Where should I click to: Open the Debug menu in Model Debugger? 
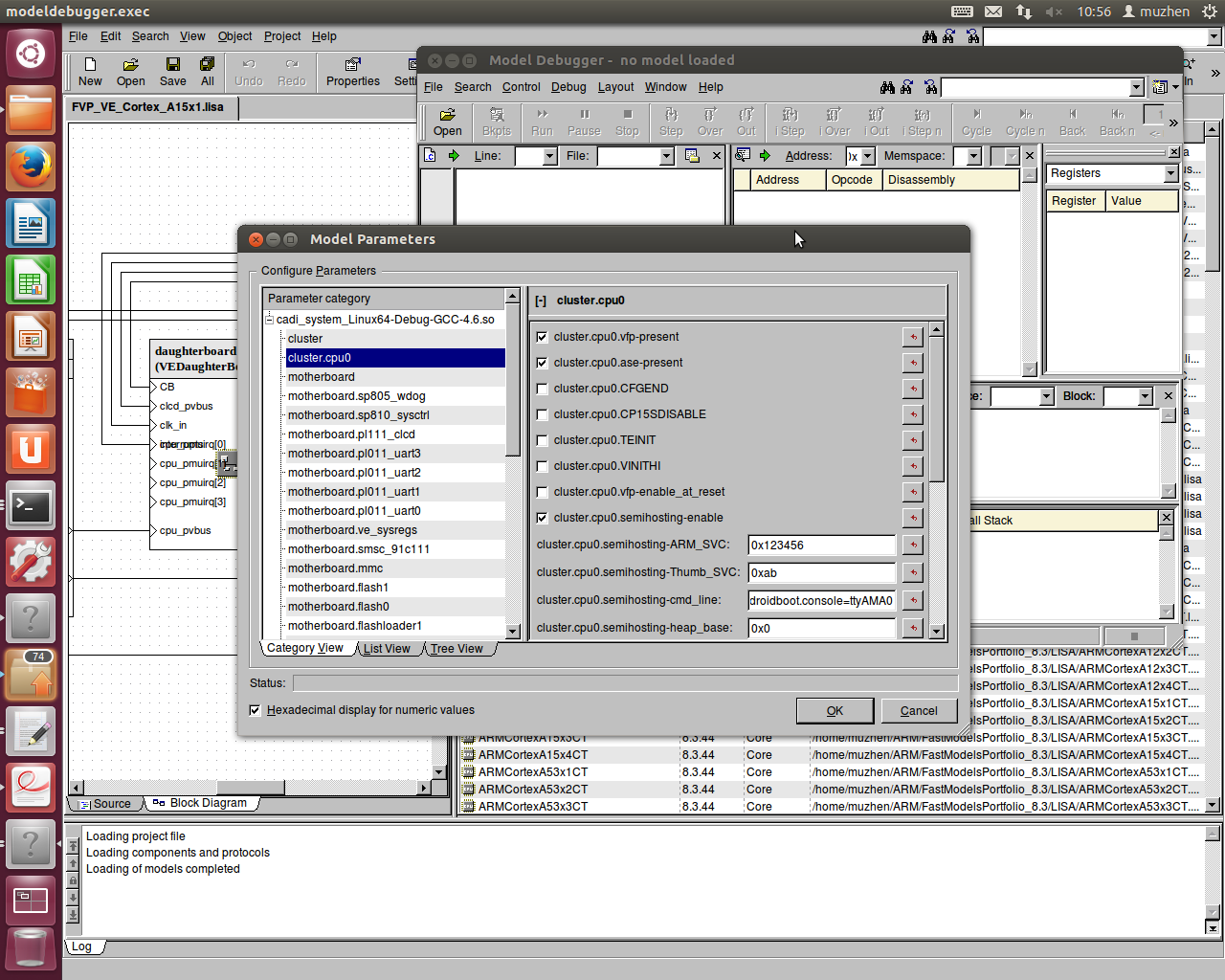click(568, 87)
